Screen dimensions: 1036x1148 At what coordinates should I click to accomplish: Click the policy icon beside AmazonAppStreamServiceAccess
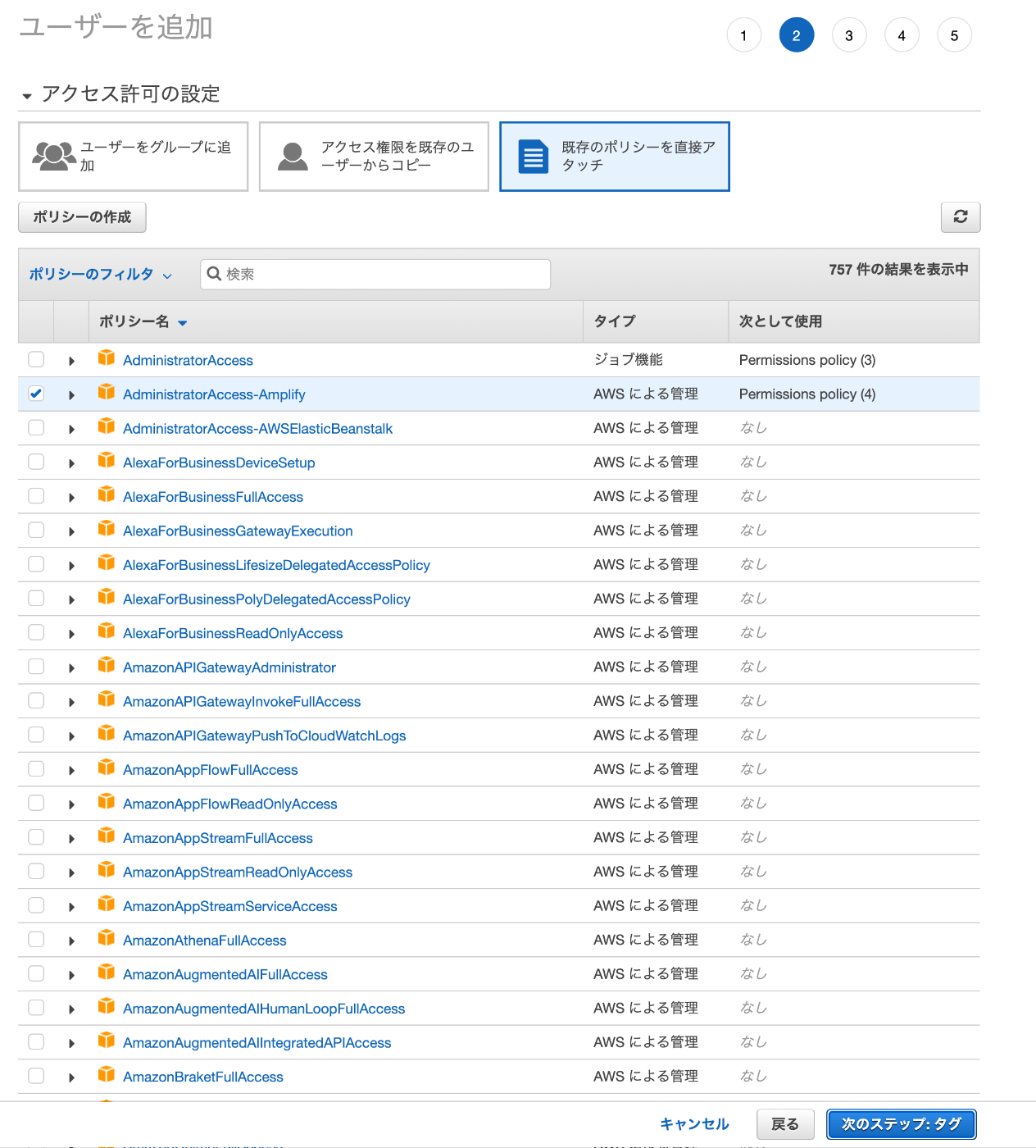coord(107,904)
